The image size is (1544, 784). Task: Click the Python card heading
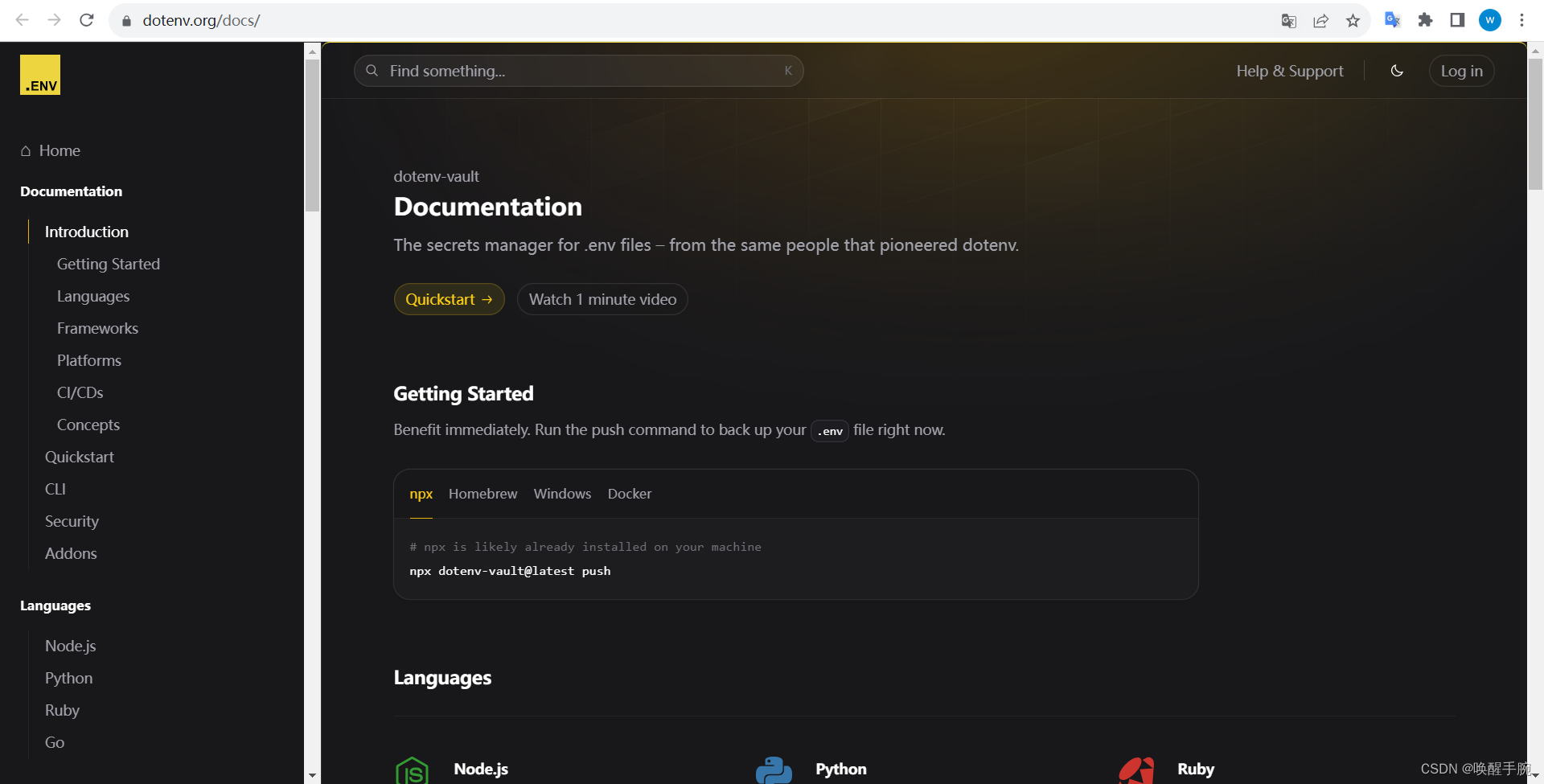[x=841, y=769]
